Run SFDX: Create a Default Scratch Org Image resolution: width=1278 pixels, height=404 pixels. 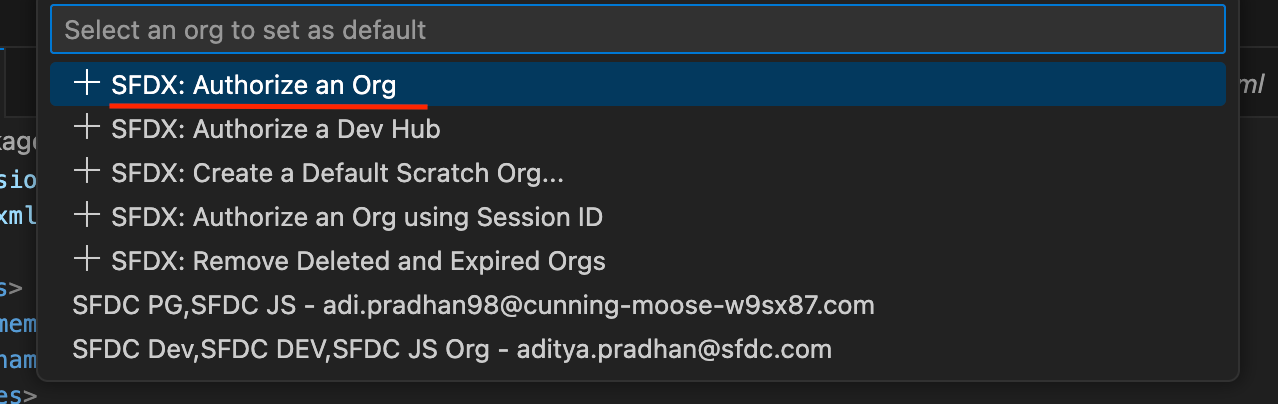click(x=338, y=173)
